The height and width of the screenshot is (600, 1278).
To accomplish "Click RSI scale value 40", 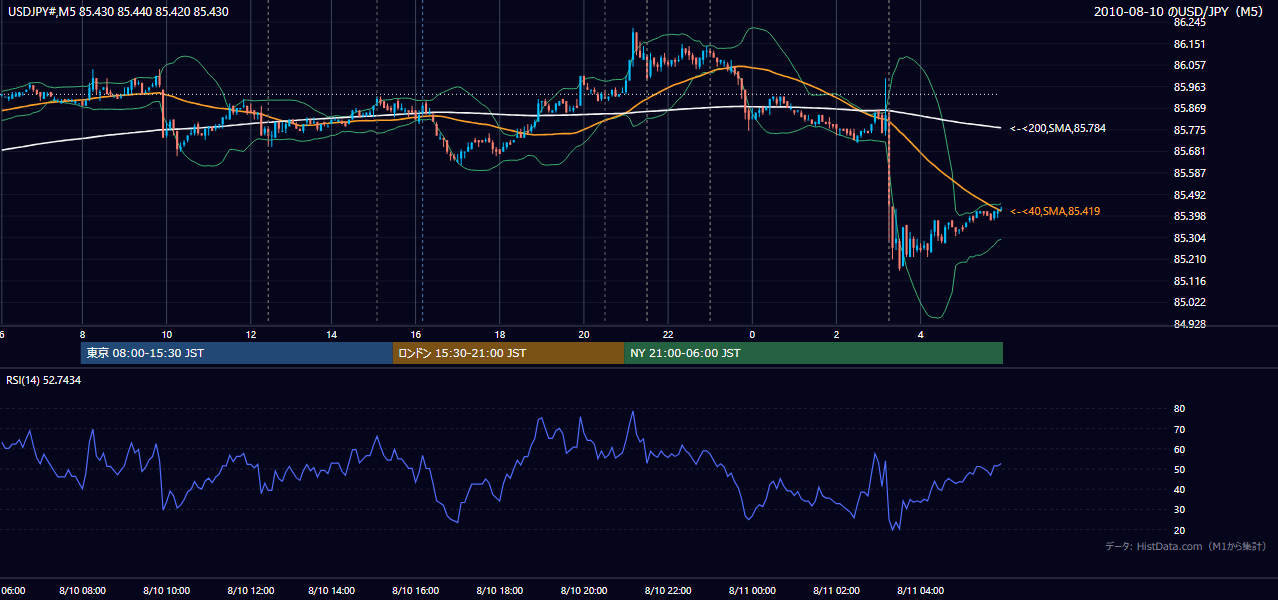I will [1179, 489].
